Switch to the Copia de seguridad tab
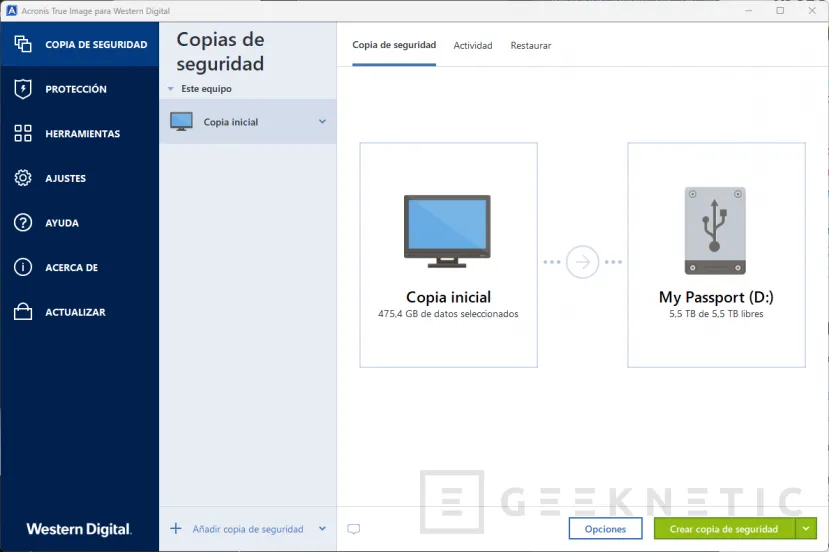This screenshot has width=829, height=552. 394,45
